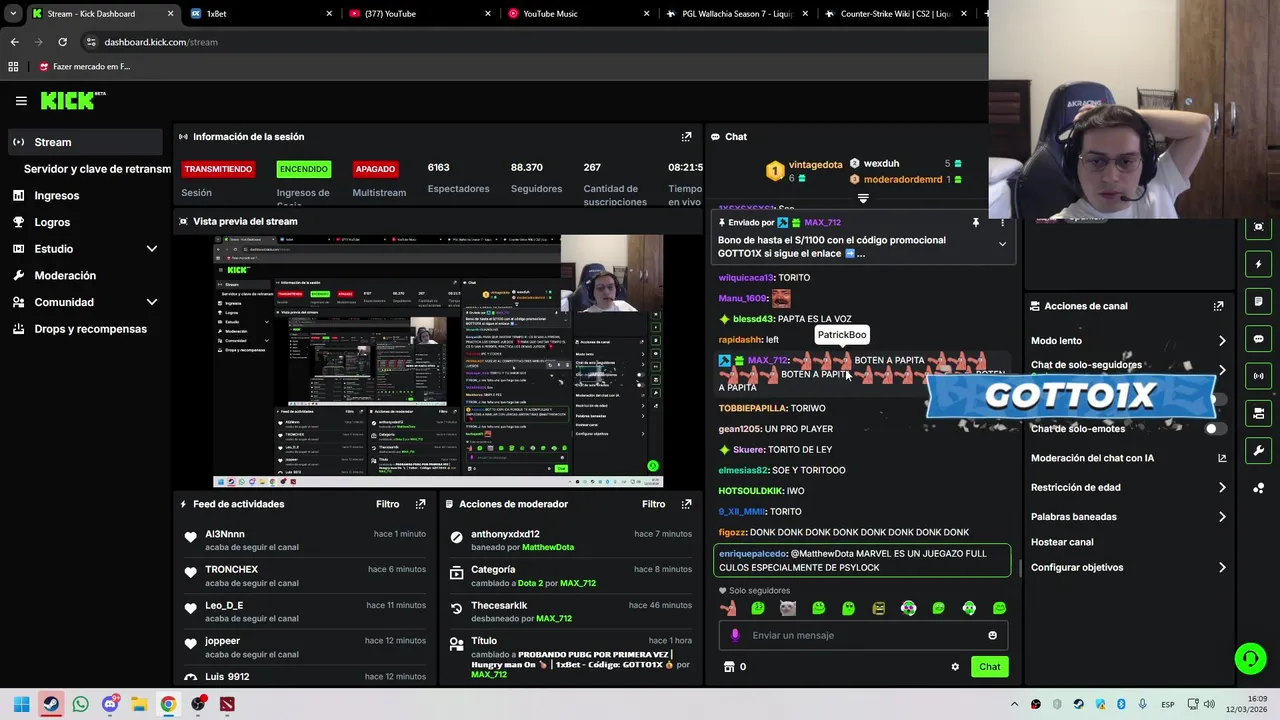Open Ingresos in the sidebar
Image resolution: width=1280 pixels, height=720 pixels.
point(56,196)
